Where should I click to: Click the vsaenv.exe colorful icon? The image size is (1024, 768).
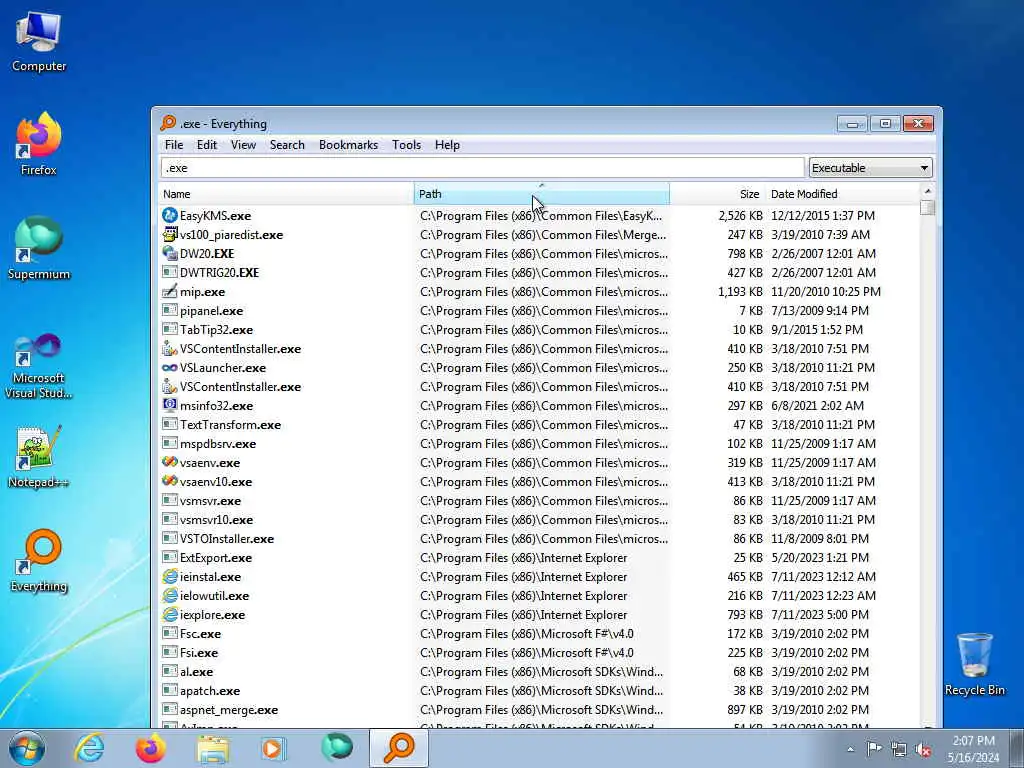(x=170, y=462)
